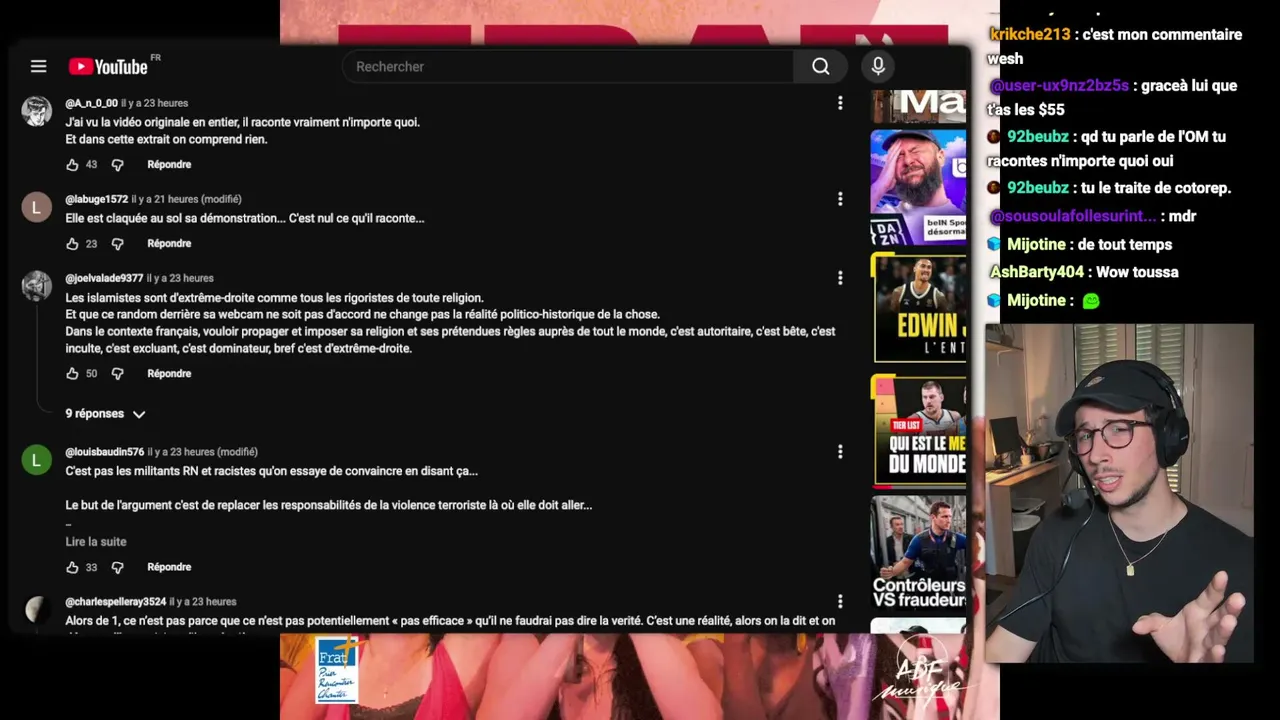
Task: Open the @louisbaudin576 username link
Action: pos(105,452)
